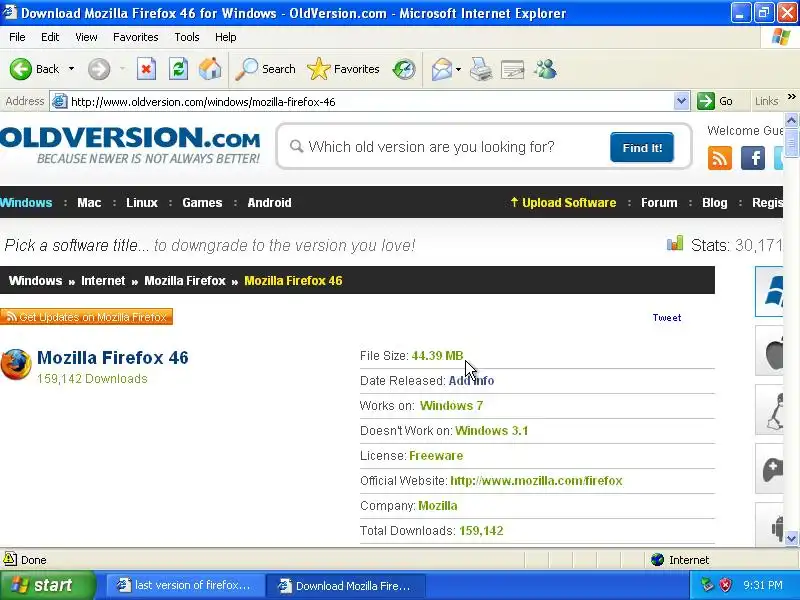Select the Linux penguin sidebar icon
Image resolution: width=800 pixels, height=600 pixels.
(771, 411)
